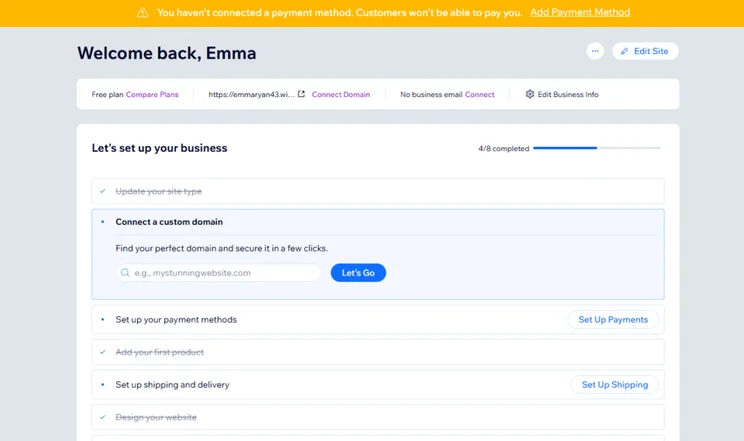
Task: Click the Edit Site button
Action: click(645, 51)
